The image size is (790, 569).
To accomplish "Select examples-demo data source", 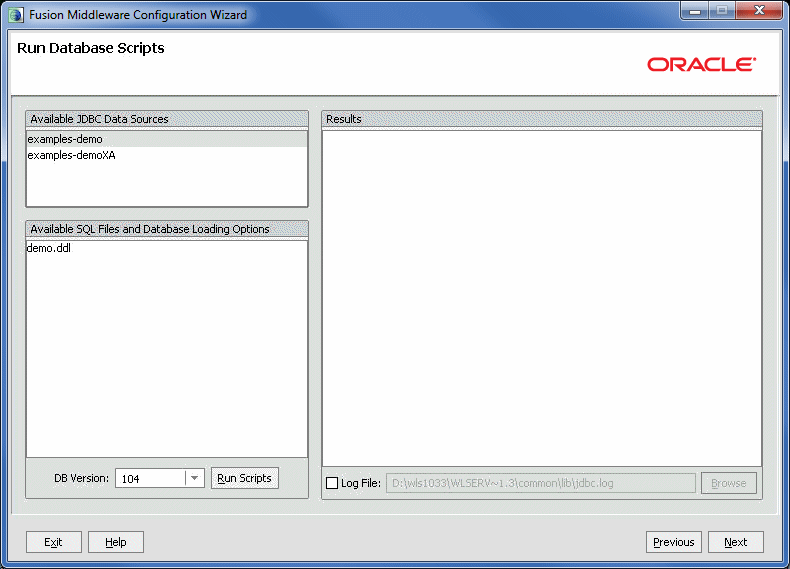I will pyautogui.click(x=167, y=139).
